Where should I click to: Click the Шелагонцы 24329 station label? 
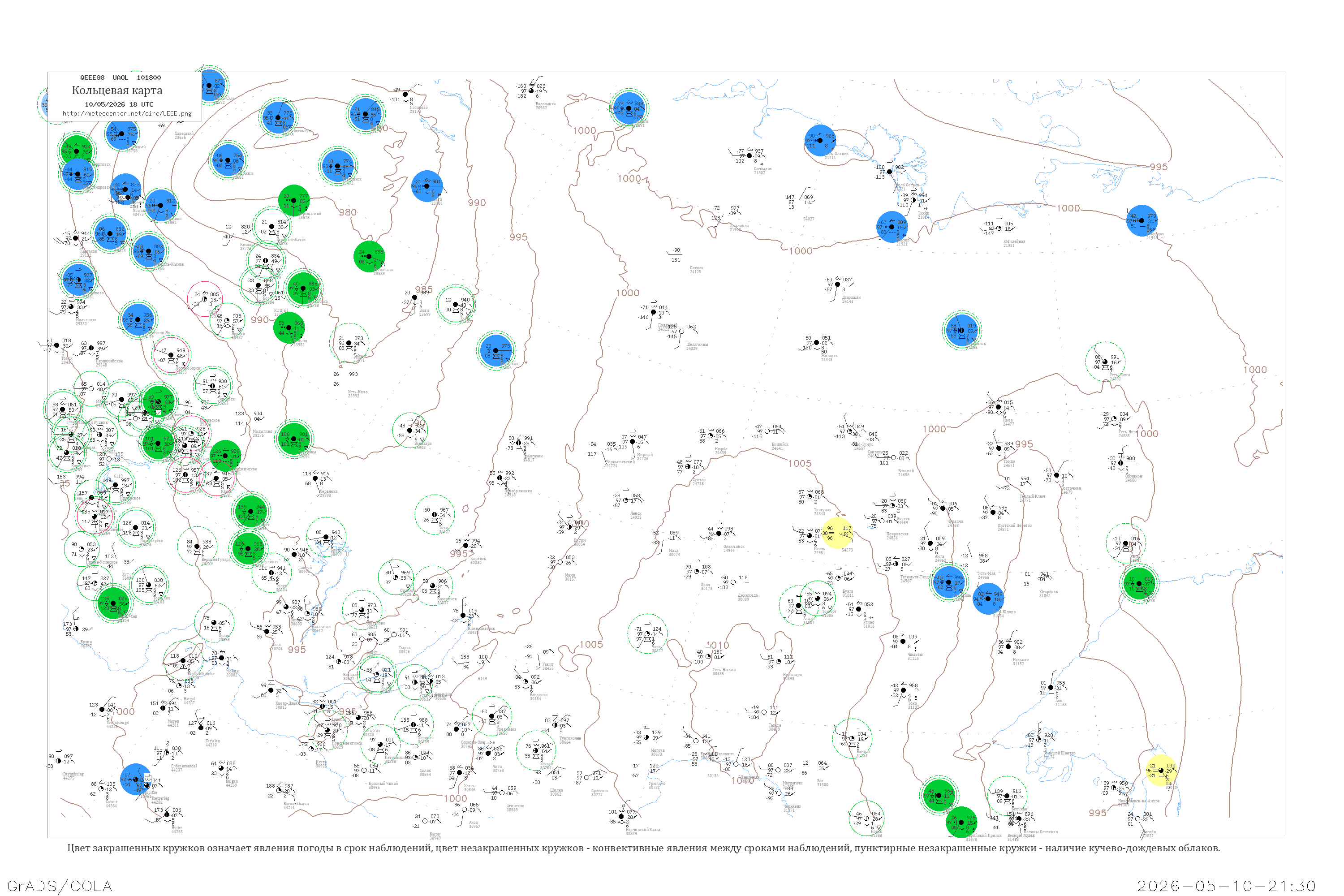pyautogui.click(x=697, y=346)
